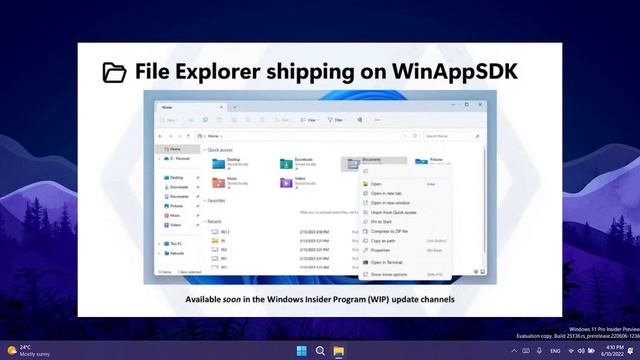Image resolution: width=640 pixels, height=360 pixels.
Task: Open File Explorer from the taskbar
Action: 338,351
